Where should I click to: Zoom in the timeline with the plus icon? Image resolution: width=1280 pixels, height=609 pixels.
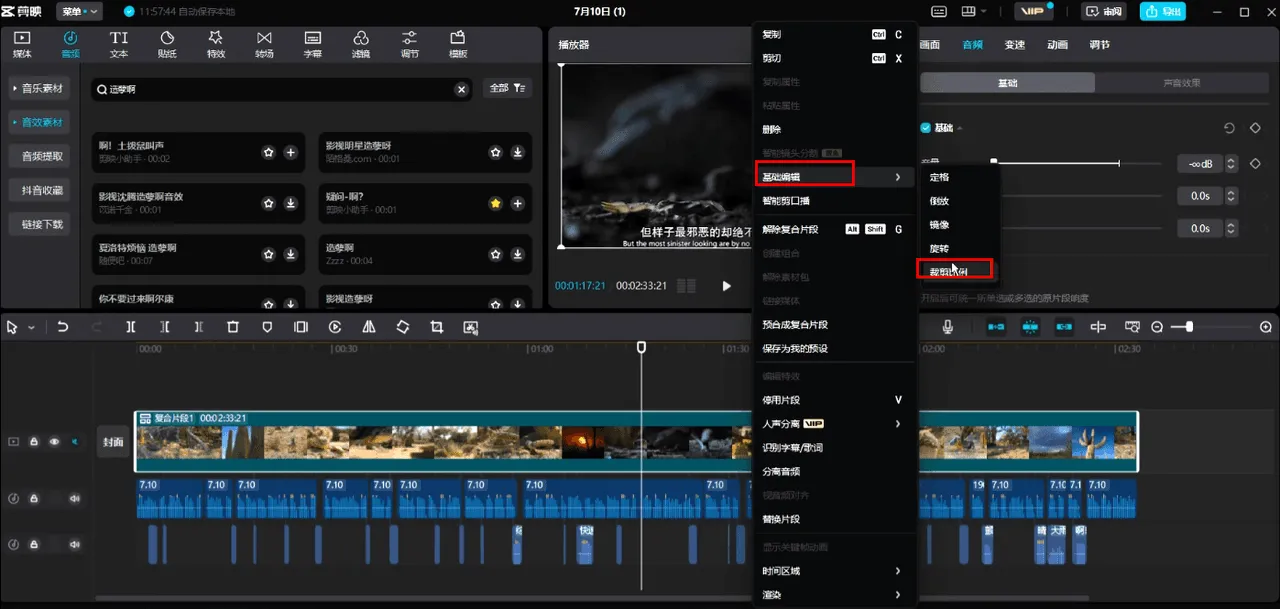pyautogui.click(x=1266, y=327)
